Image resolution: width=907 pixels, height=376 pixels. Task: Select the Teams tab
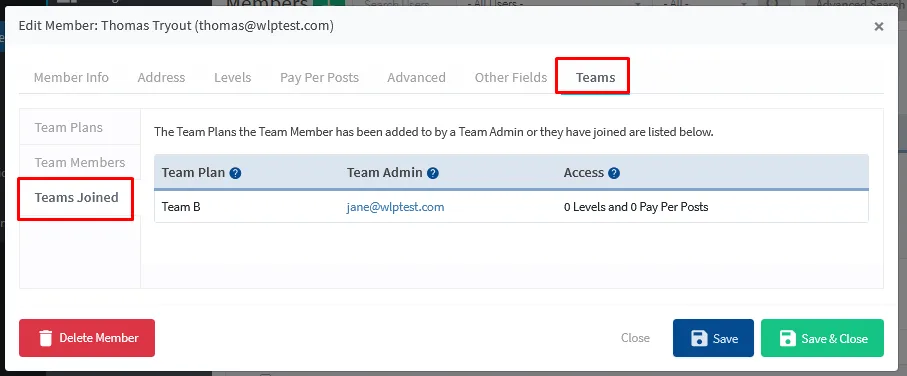tap(595, 78)
